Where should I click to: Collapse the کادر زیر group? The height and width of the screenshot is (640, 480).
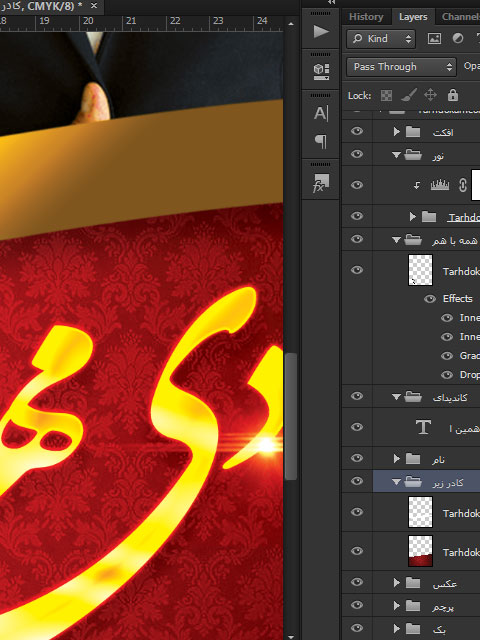click(396, 482)
